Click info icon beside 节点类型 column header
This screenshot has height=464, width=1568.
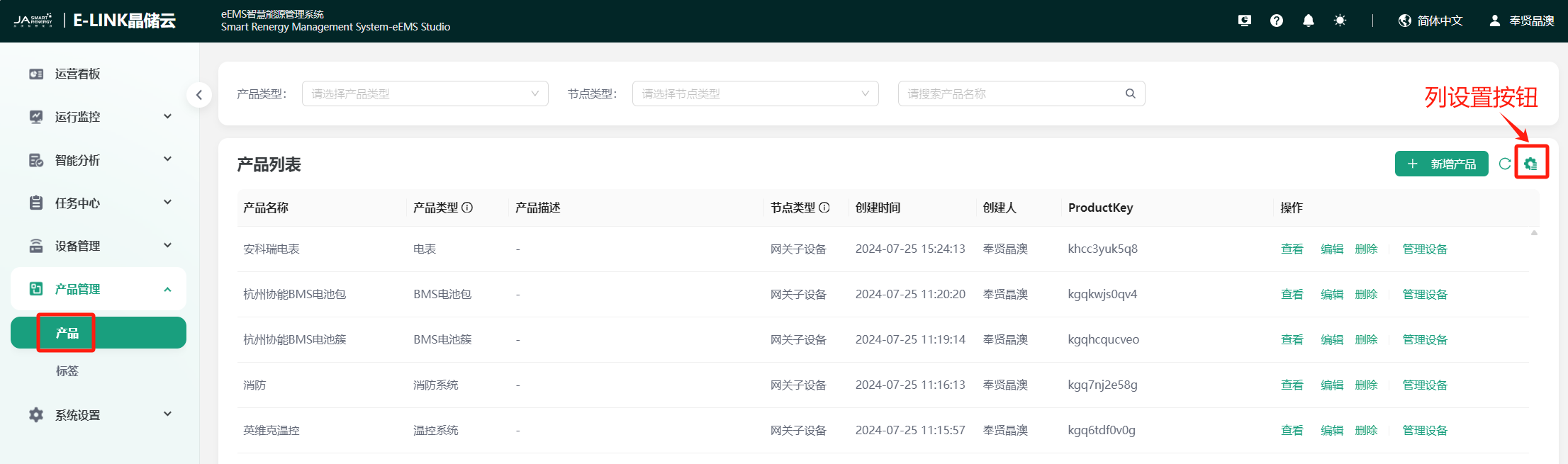pos(824,208)
